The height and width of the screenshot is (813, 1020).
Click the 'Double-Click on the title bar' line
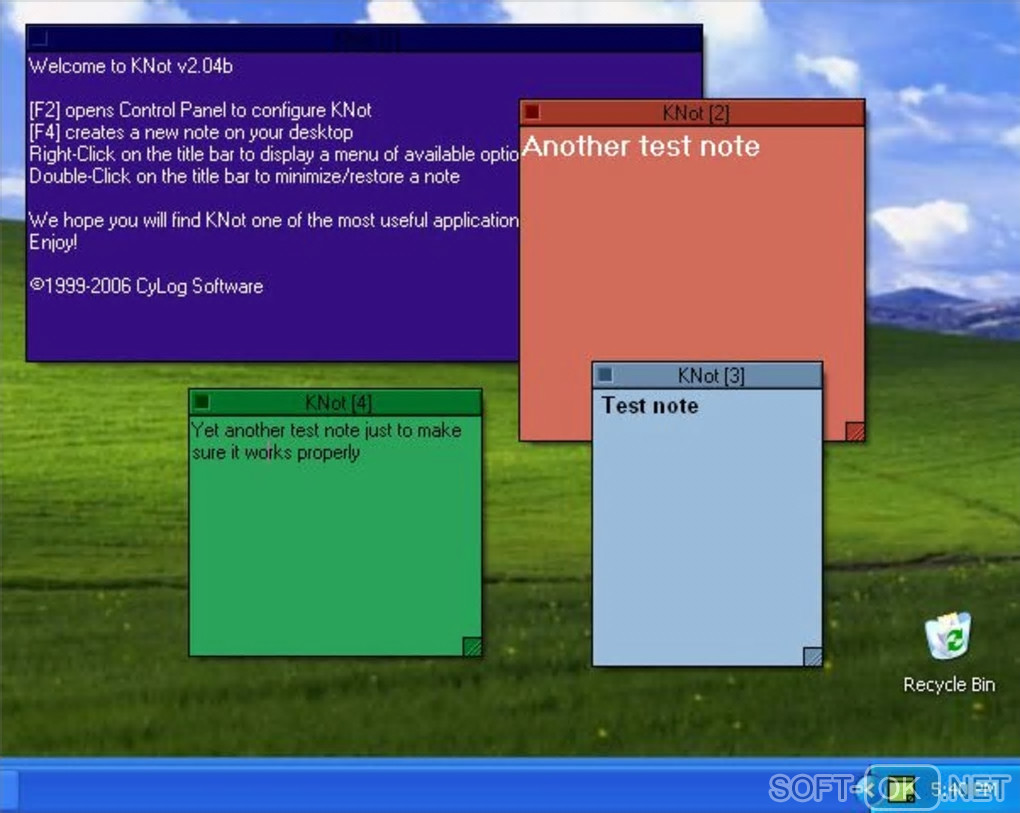click(x=245, y=176)
